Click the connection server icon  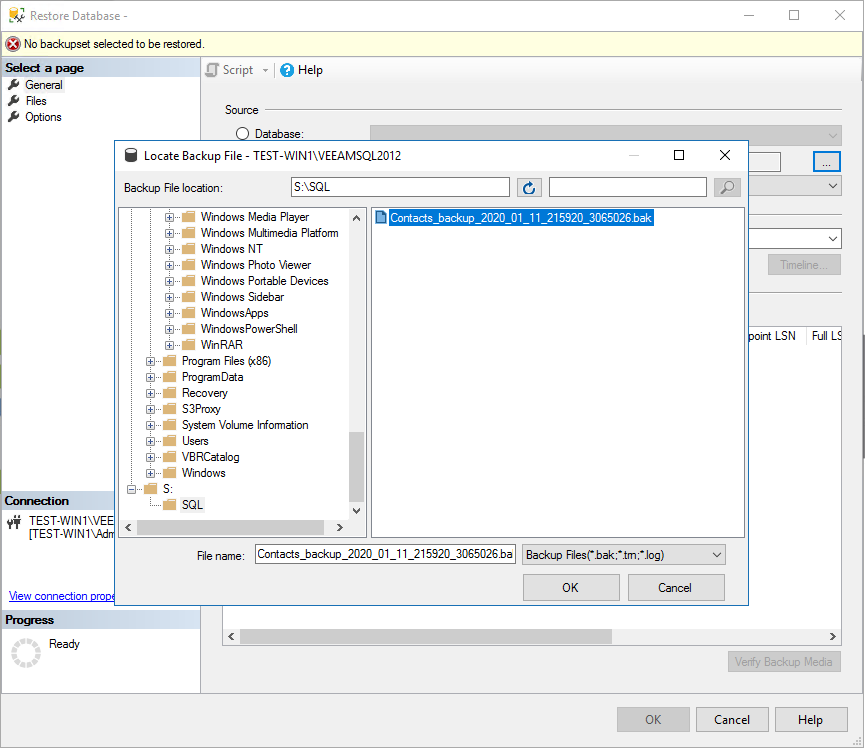point(14,521)
